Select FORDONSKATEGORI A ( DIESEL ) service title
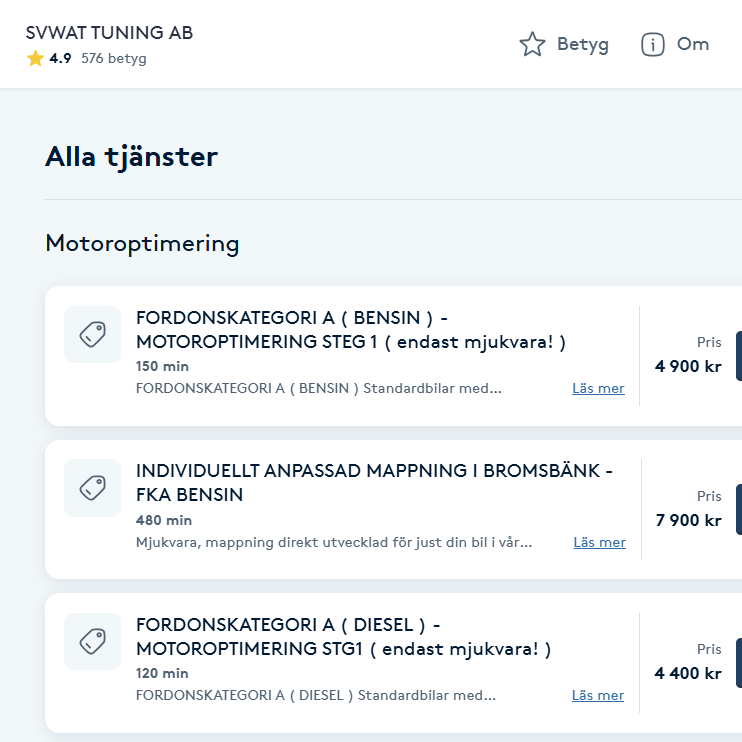Screen dimensions: 742x742 click(x=344, y=637)
